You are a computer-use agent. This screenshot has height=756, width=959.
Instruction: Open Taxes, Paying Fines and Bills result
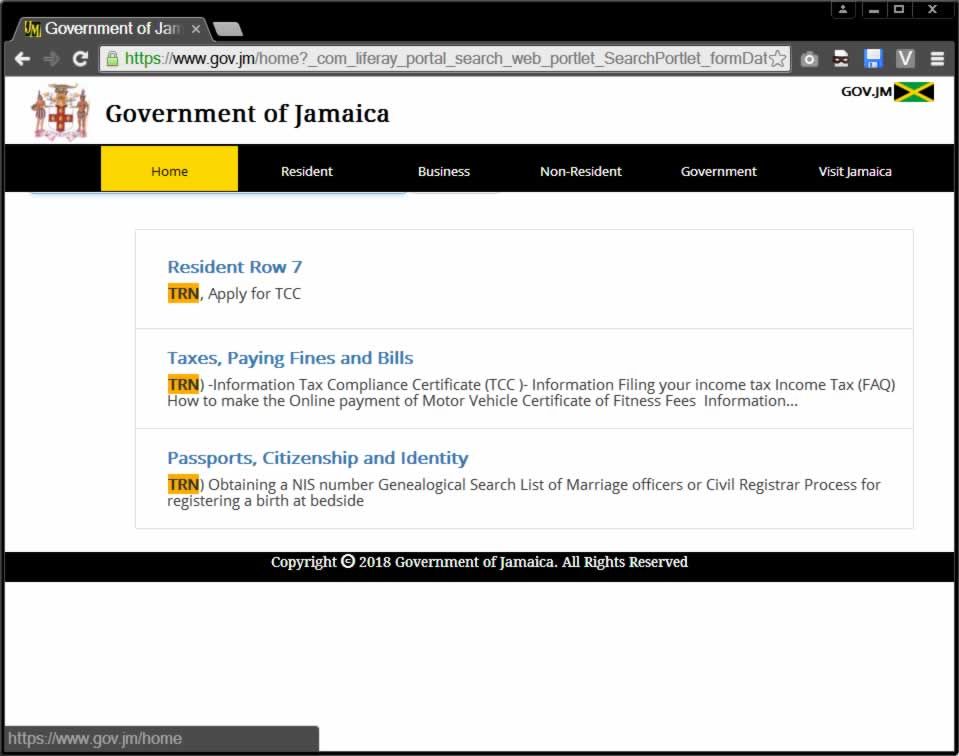pos(291,358)
